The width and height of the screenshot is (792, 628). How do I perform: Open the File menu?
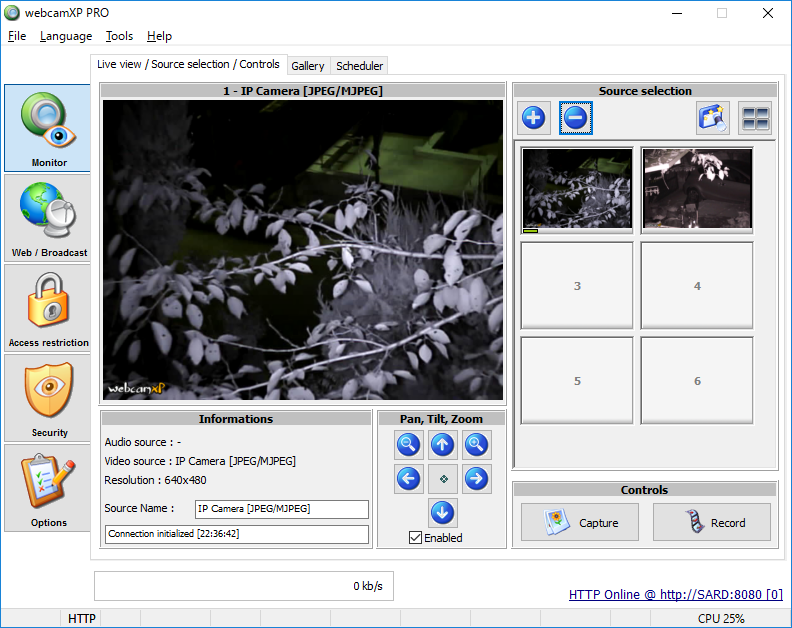tap(17, 36)
